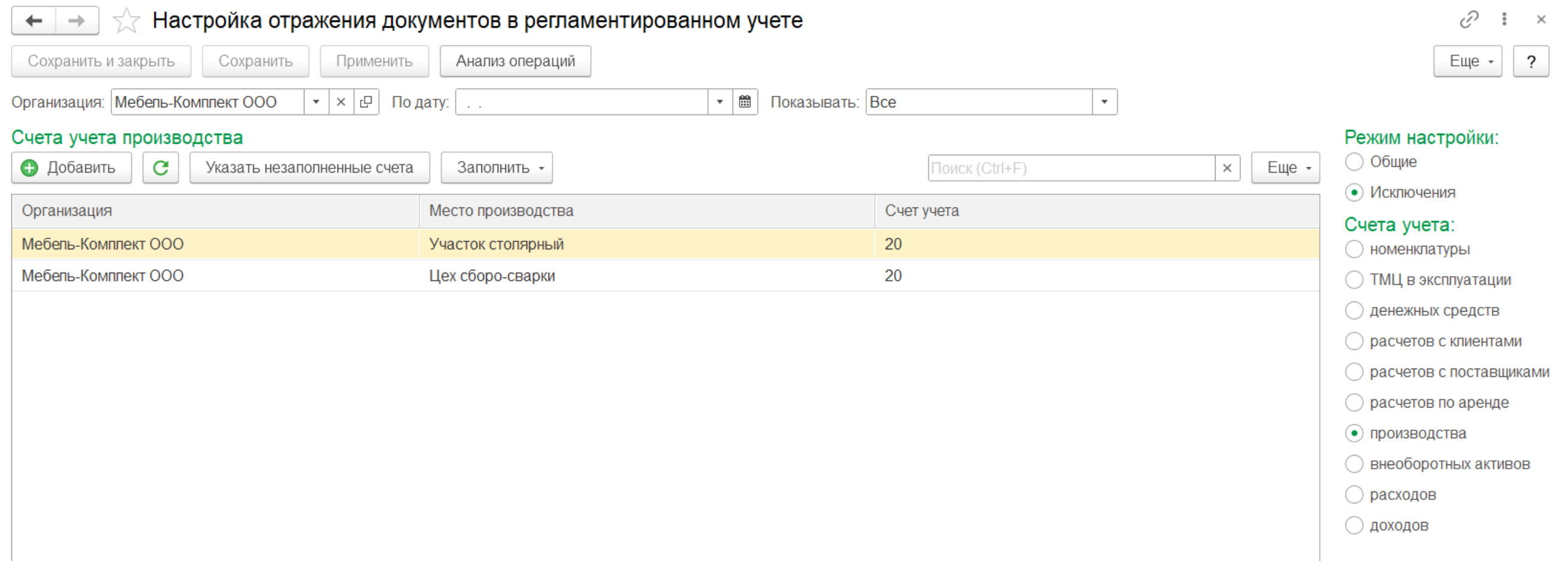Clear the Организация field
This screenshot has width=1568, height=561.
(x=341, y=102)
